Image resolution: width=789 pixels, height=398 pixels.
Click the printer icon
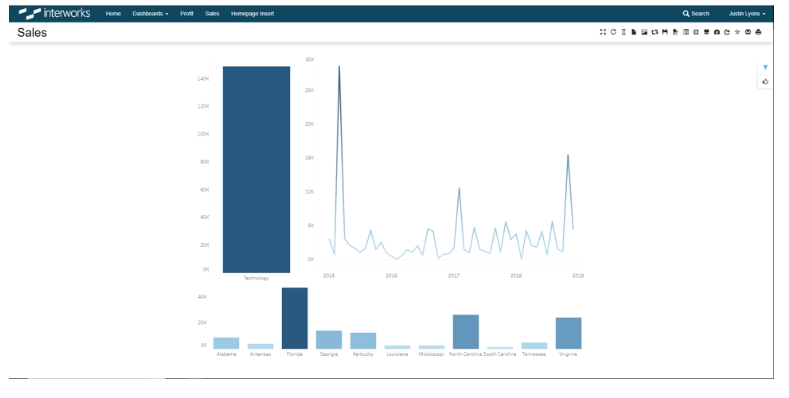[758, 32]
